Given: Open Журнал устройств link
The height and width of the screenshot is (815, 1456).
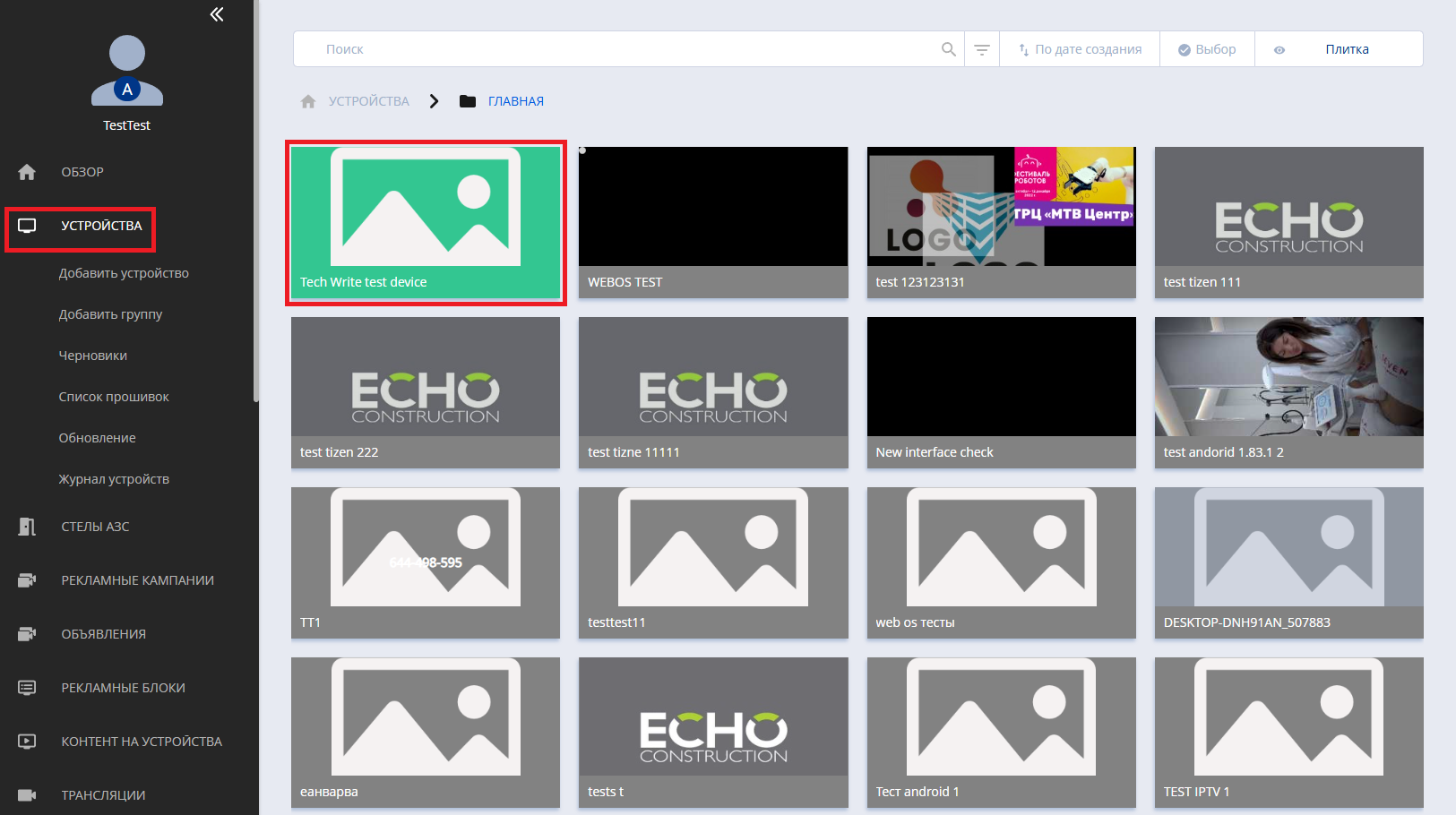Looking at the screenshot, I should click(114, 479).
